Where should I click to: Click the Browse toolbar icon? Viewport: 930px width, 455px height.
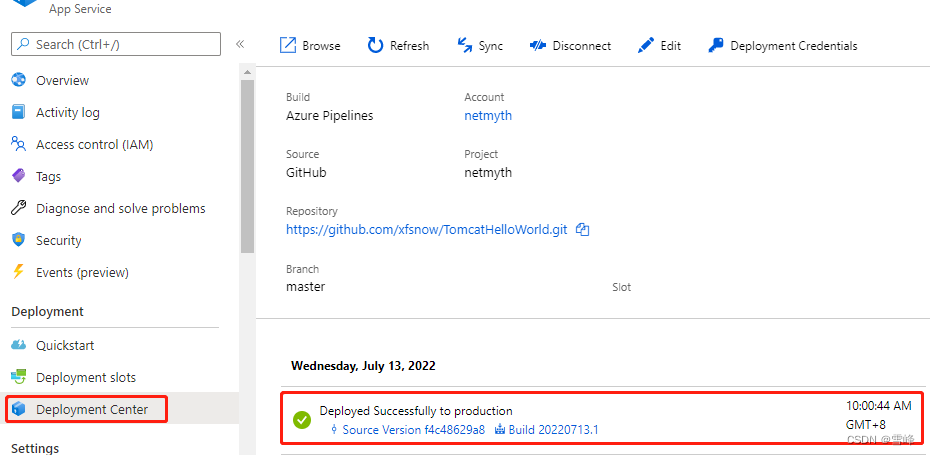pos(288,46)
